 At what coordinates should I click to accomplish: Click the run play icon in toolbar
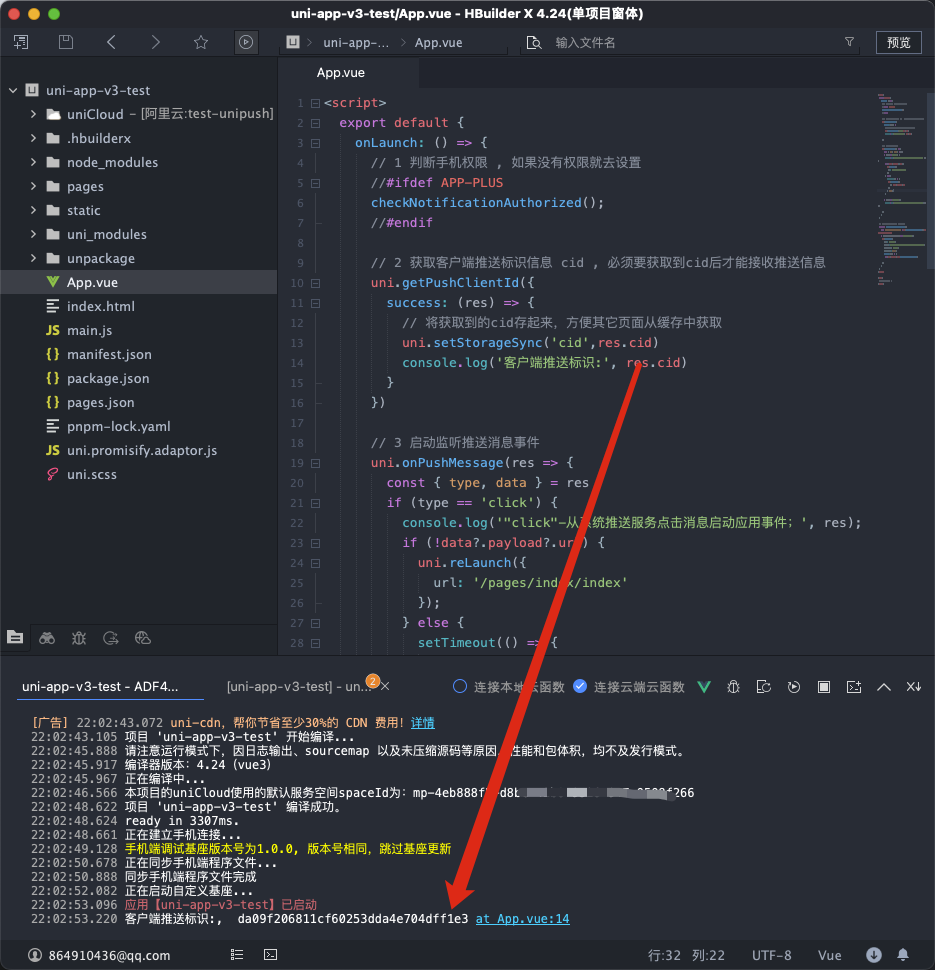(246, 42)
